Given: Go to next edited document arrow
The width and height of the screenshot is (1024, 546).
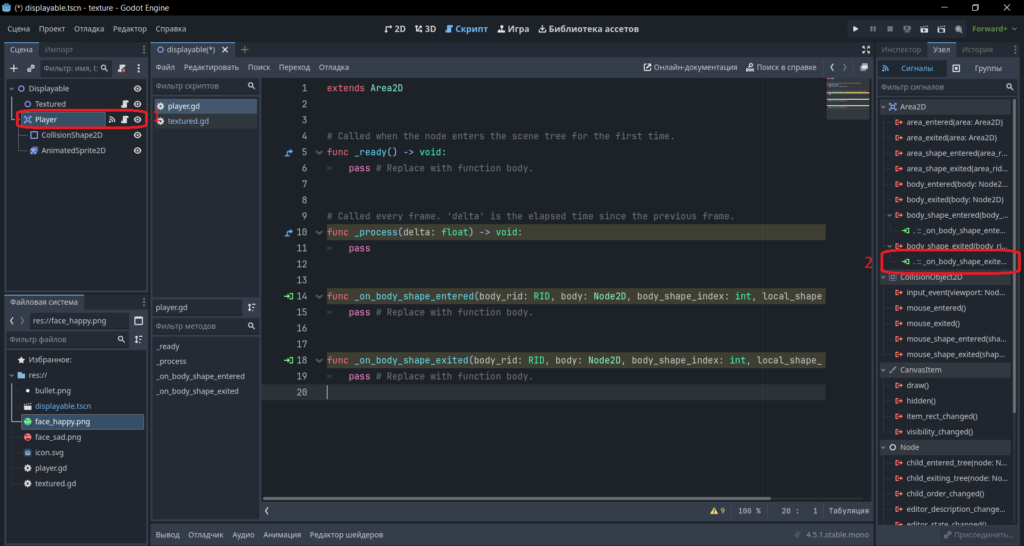Looking at the screenshot, I should coord(844,67).
